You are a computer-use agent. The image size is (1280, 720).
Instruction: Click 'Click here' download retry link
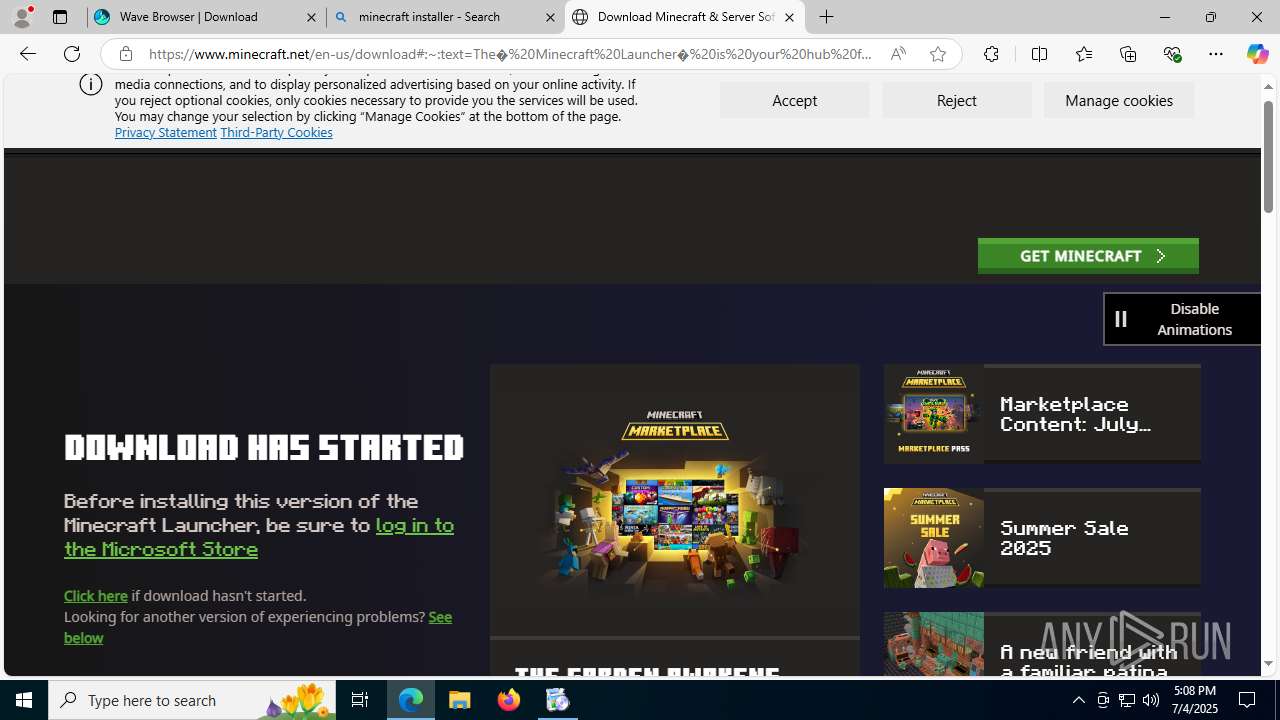(96, 595)
